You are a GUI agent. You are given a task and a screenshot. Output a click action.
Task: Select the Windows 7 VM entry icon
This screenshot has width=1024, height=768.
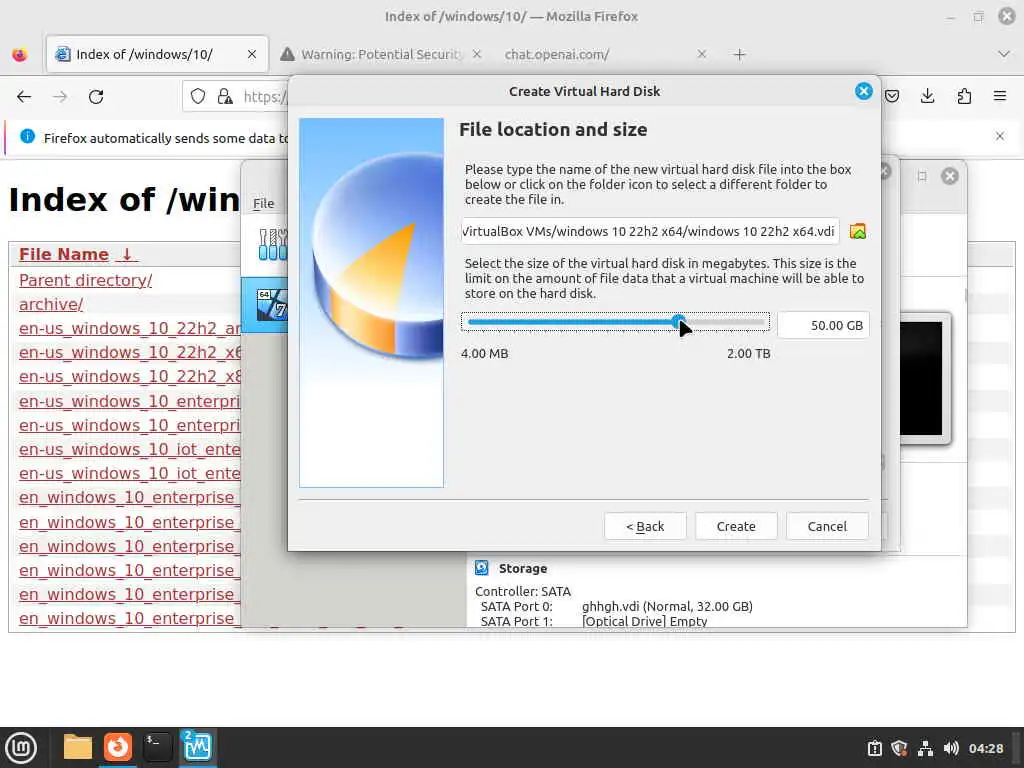click(x=272, y=304)
